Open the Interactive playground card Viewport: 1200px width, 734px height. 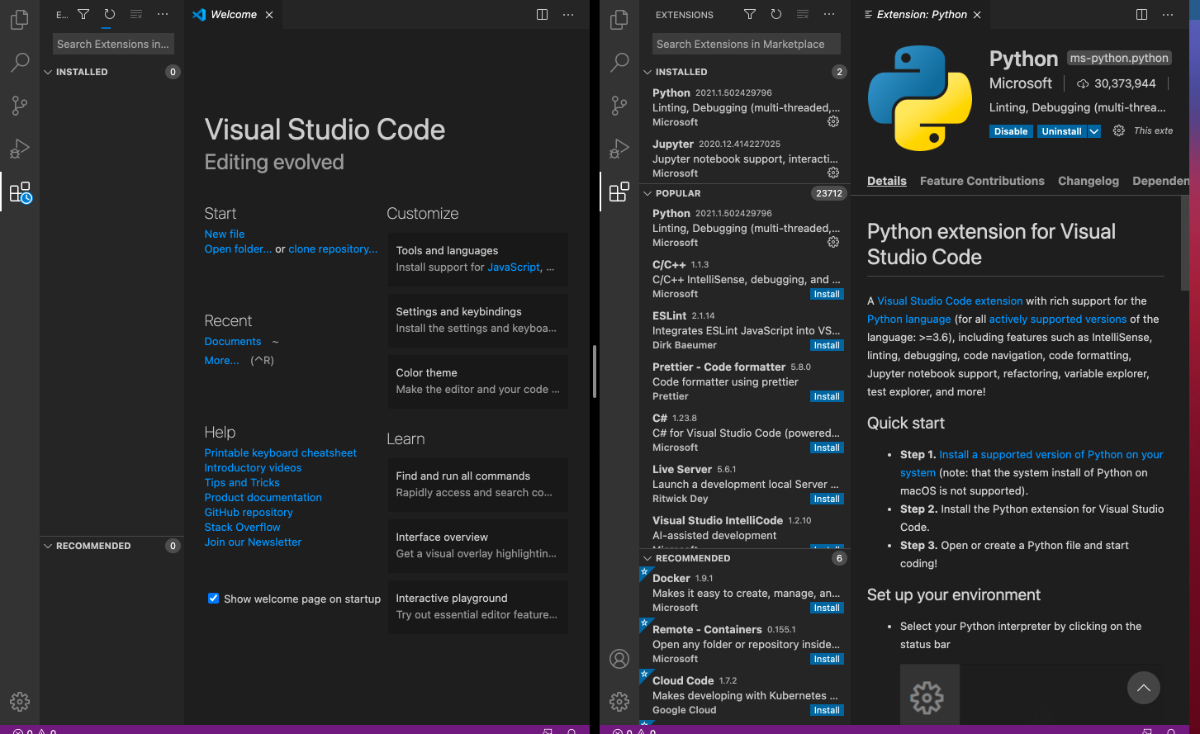tap(478, 606)
